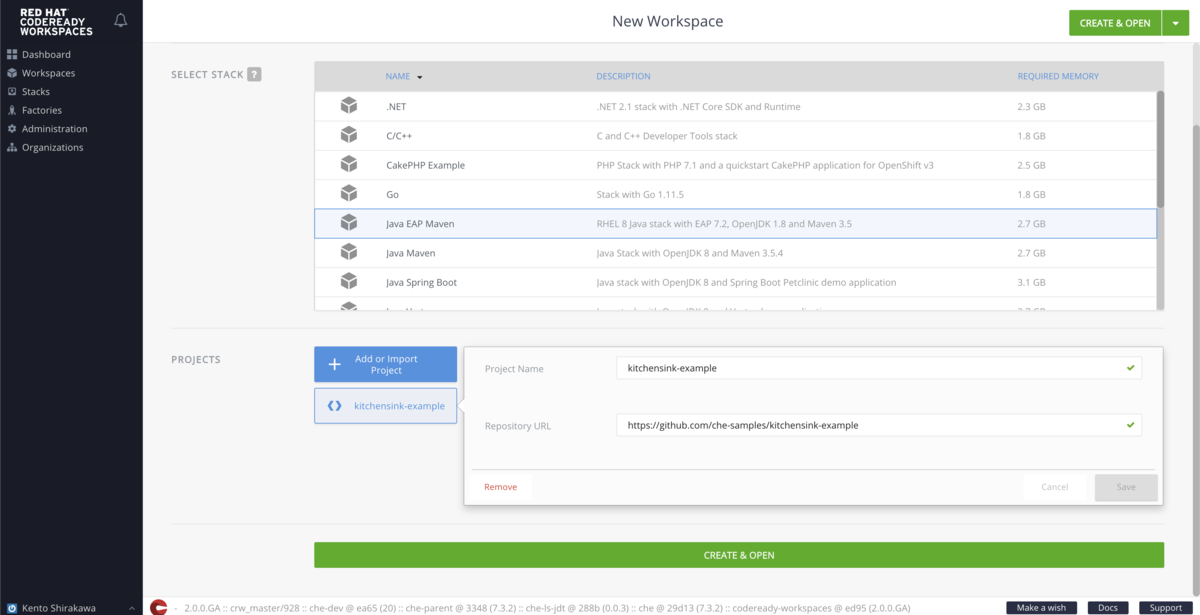Navigate to Factories in sidebar

[x=42, y=110]
